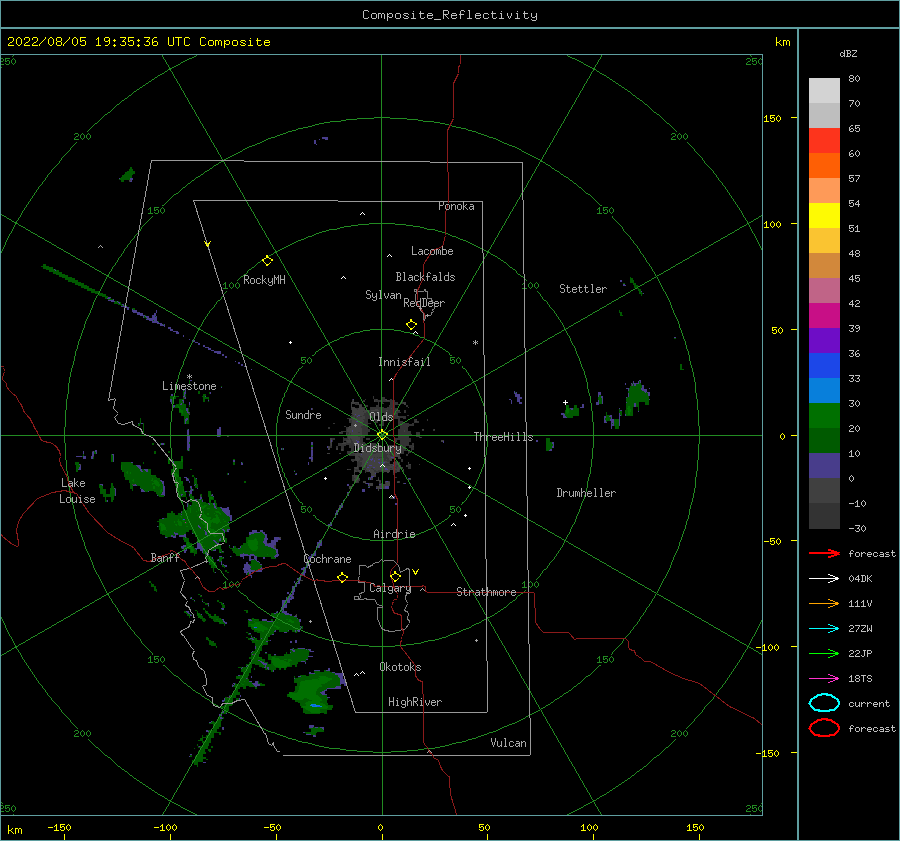
Task: Click the RedDeer city label
Action: [x=424, y=303]
